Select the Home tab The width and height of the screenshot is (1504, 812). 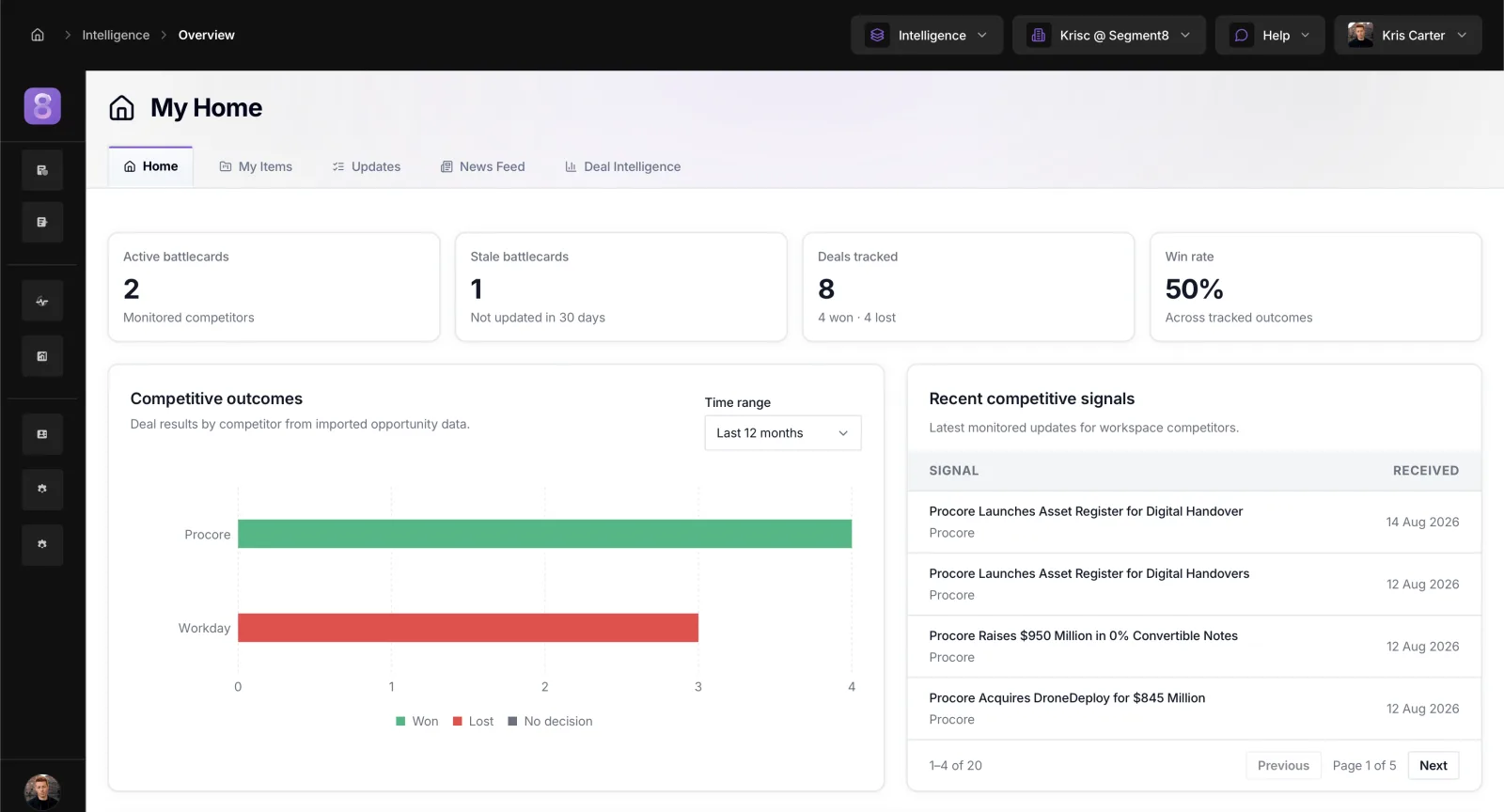150,166
